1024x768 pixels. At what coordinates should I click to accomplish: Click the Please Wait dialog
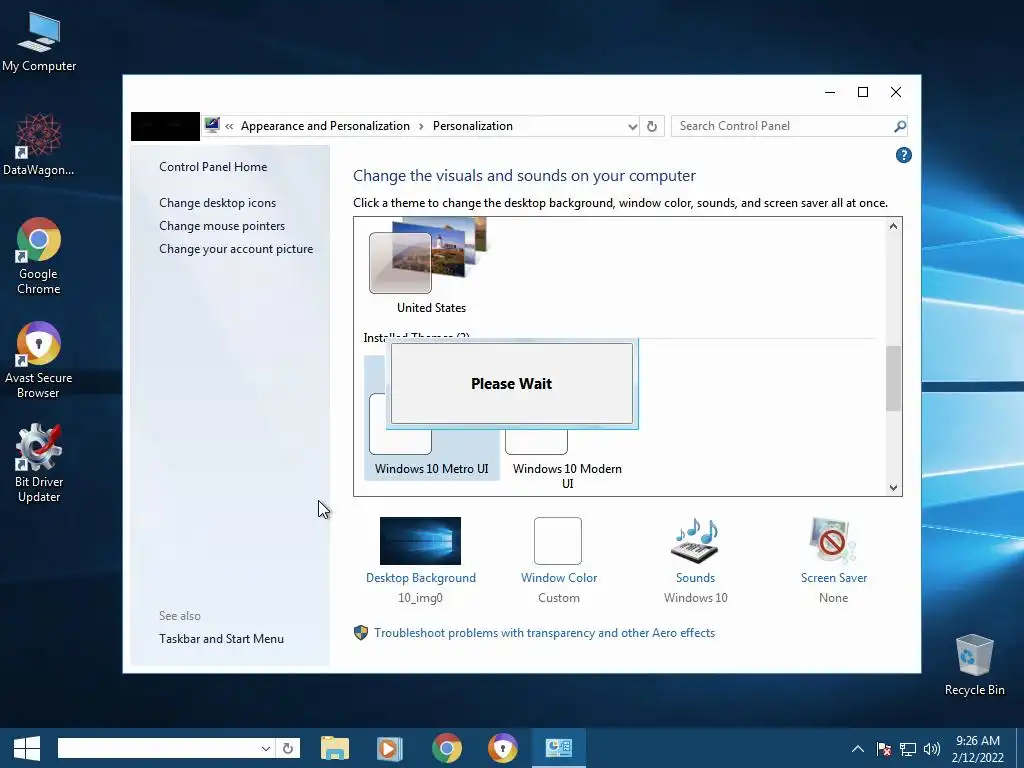pyautogui.click(x=511, y=383)
